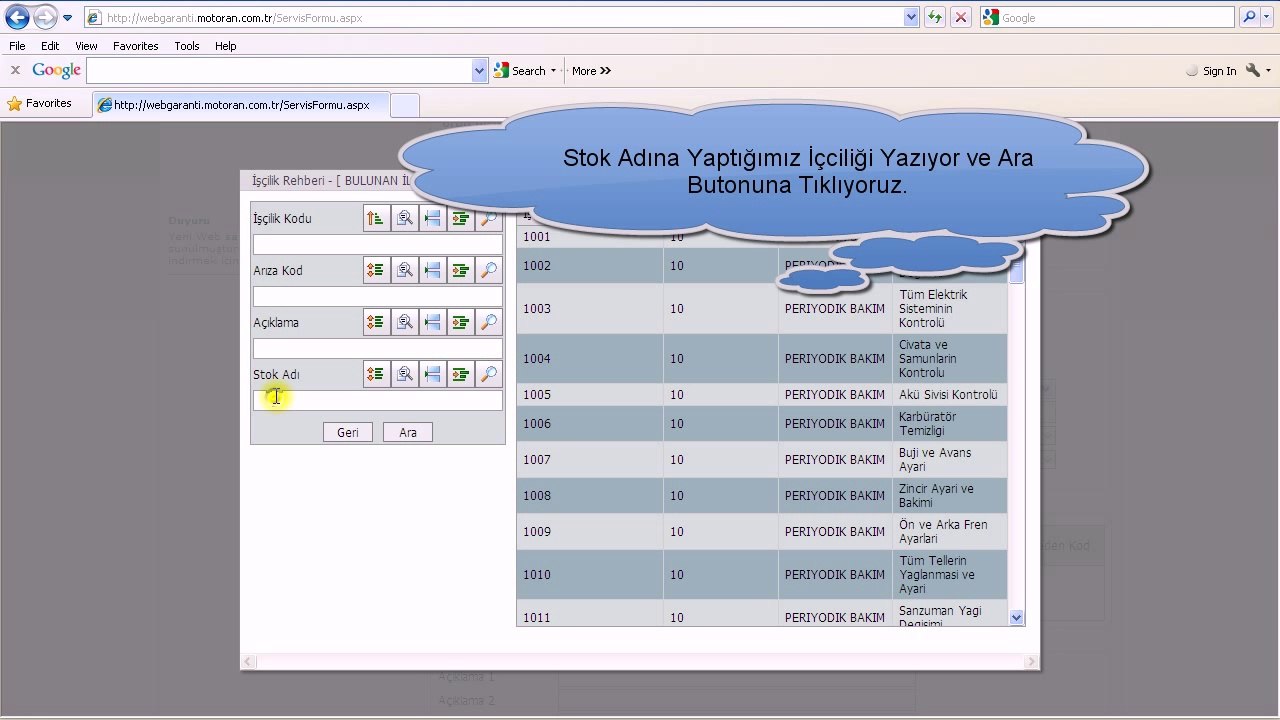Click the document-search icon in the Stok Adı row

[404, 374]
